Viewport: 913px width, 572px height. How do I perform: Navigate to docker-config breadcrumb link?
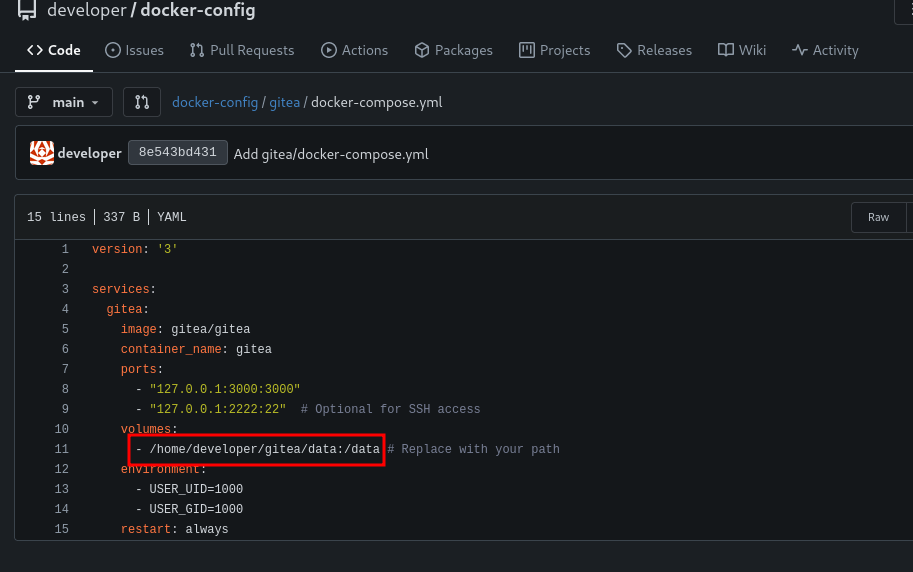[x=215, y=102]
